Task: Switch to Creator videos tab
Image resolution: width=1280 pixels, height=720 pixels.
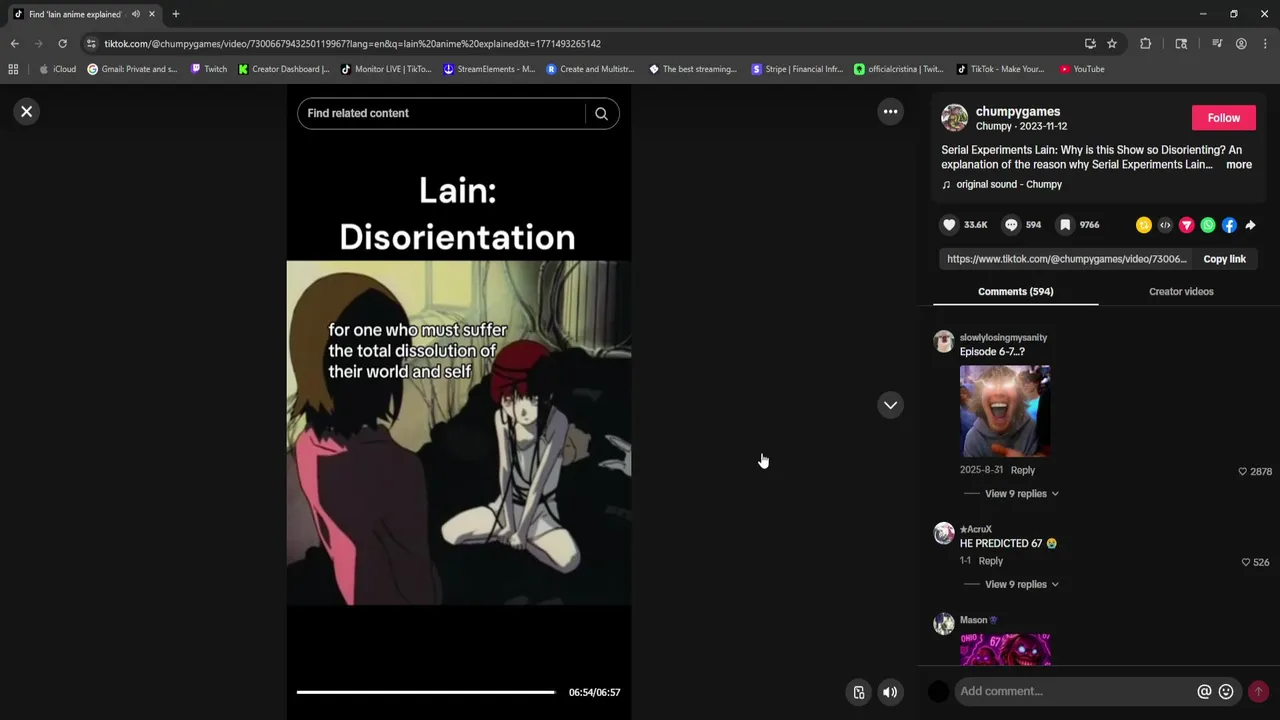Action: coord(1181,291)
